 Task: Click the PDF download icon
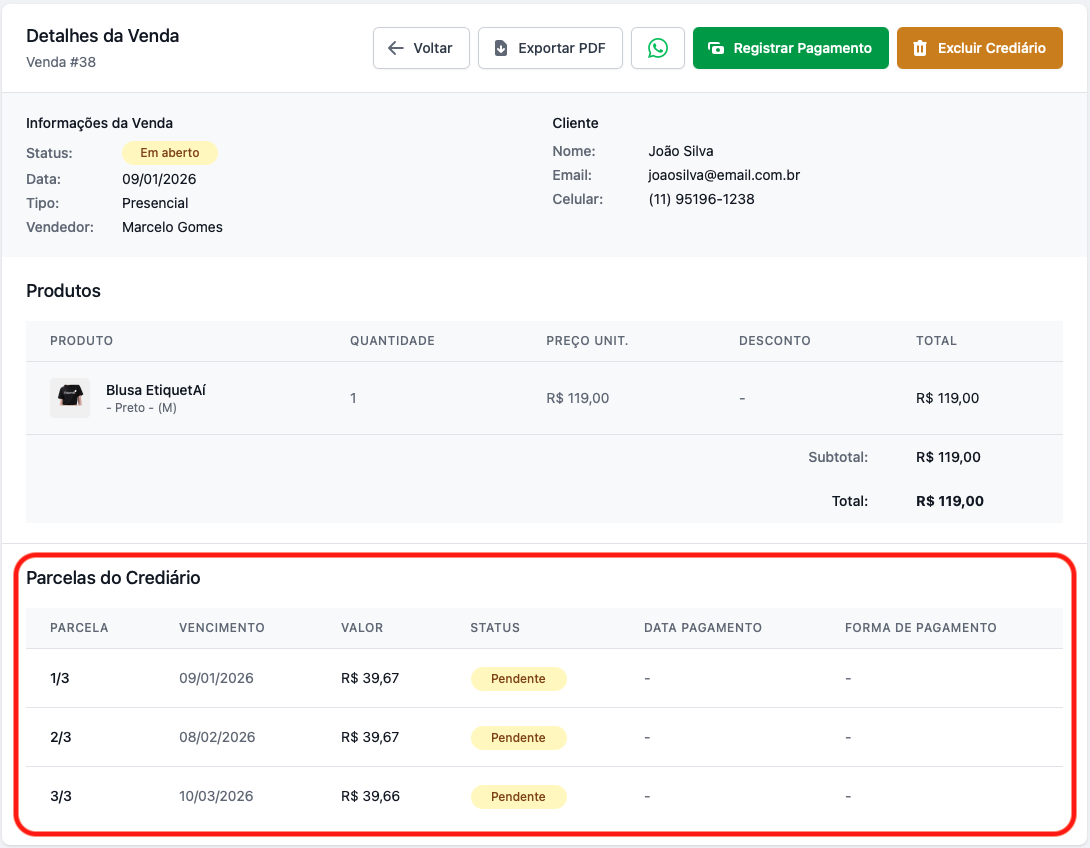click(501, 48)
